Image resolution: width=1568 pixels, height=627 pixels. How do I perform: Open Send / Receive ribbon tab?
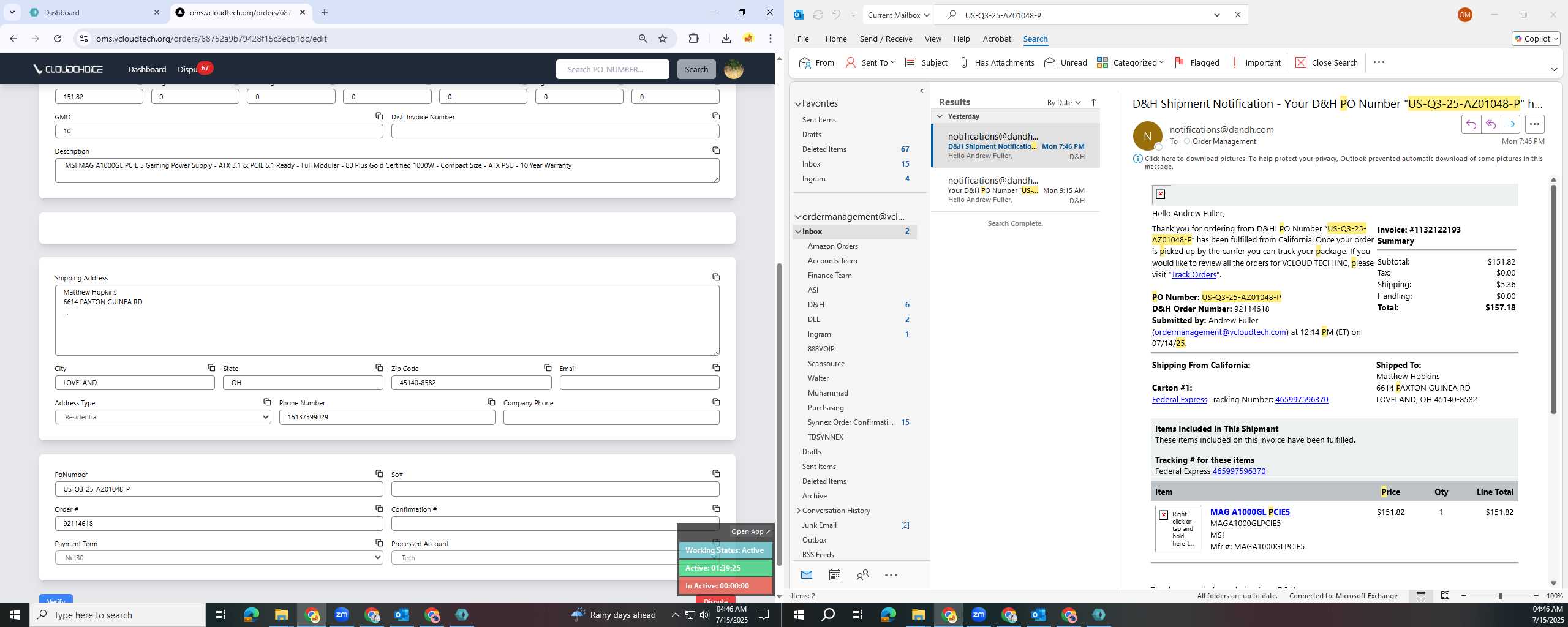point(886,39)
